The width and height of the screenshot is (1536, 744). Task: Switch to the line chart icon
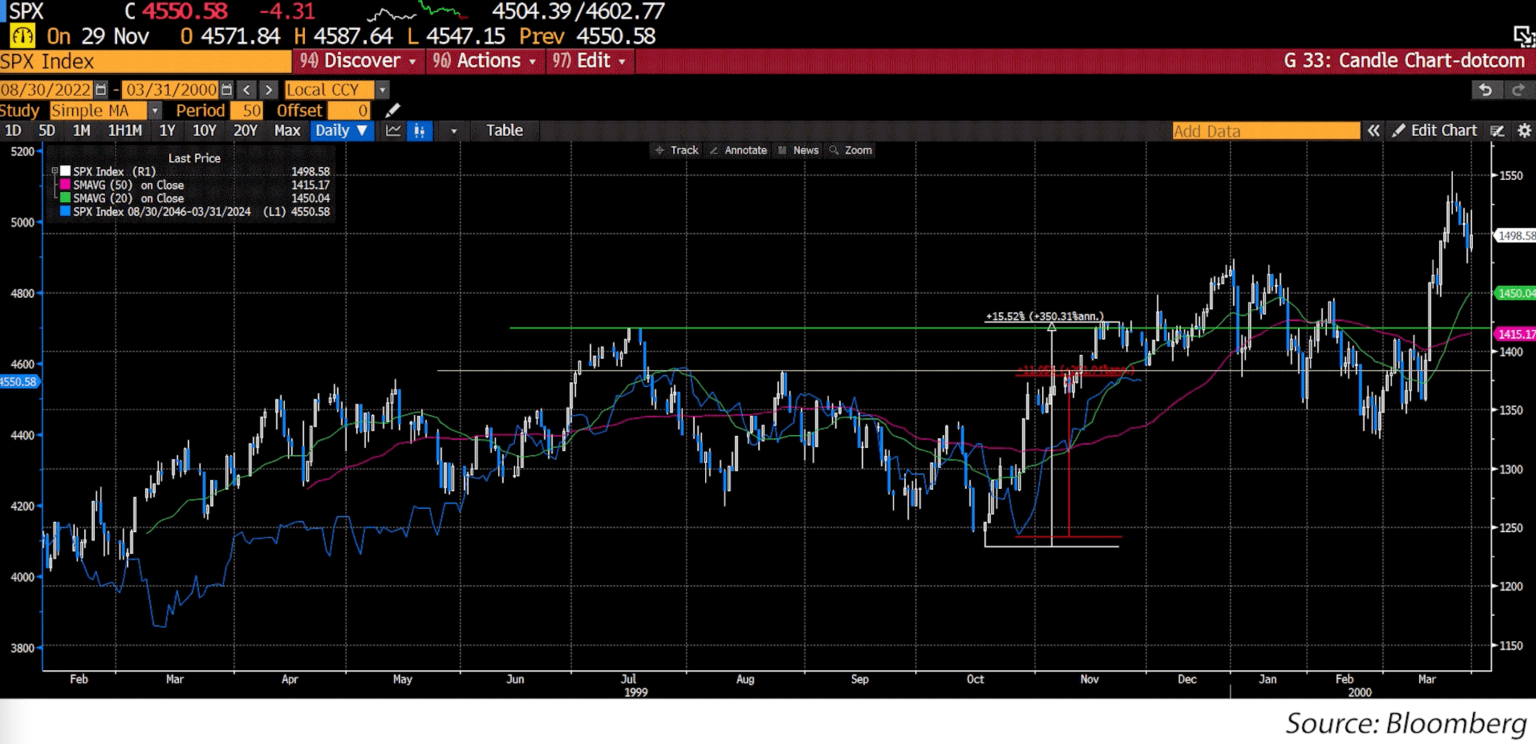click(x=393, y=130)
